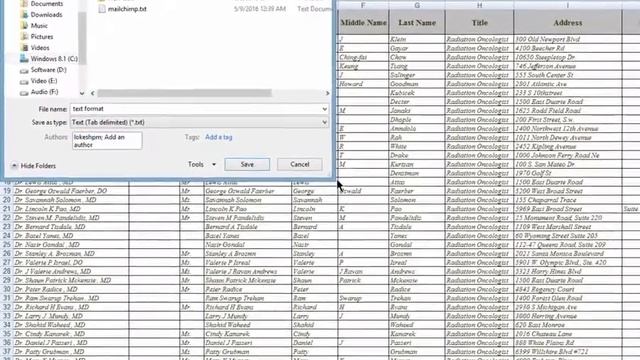The image size is (640, 360).
Task: Click the Save button in dialog
Action: pyautogui.click(x=247, y=164)
